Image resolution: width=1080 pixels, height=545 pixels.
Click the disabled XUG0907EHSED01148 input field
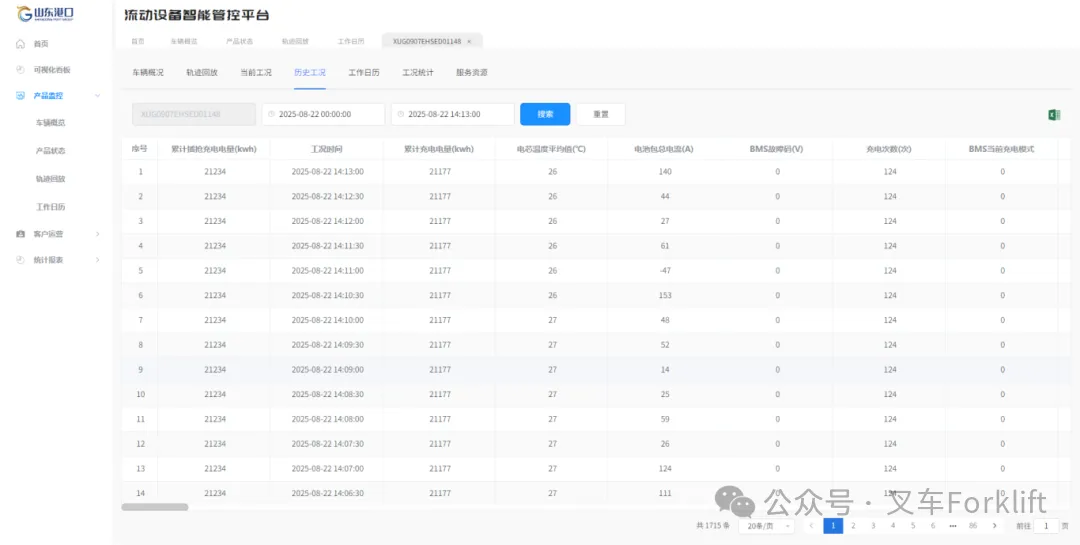194,114
